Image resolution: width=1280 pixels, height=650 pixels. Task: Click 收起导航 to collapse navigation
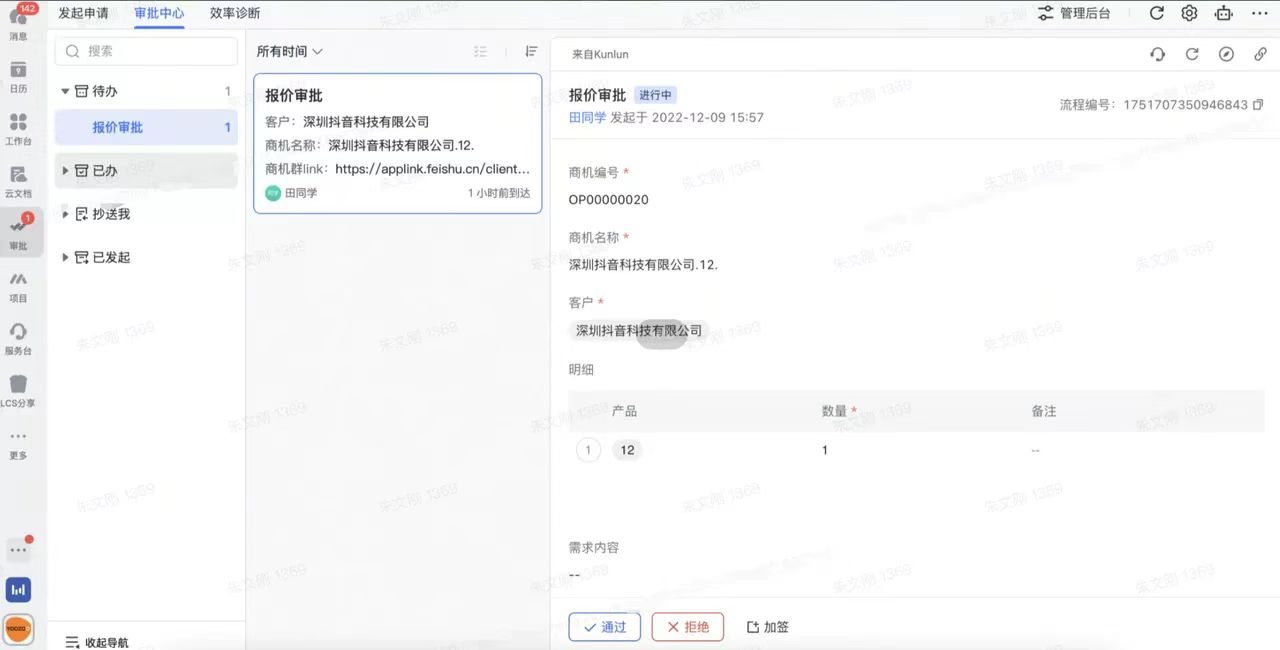pyautogui.click(x=97, y=642)
